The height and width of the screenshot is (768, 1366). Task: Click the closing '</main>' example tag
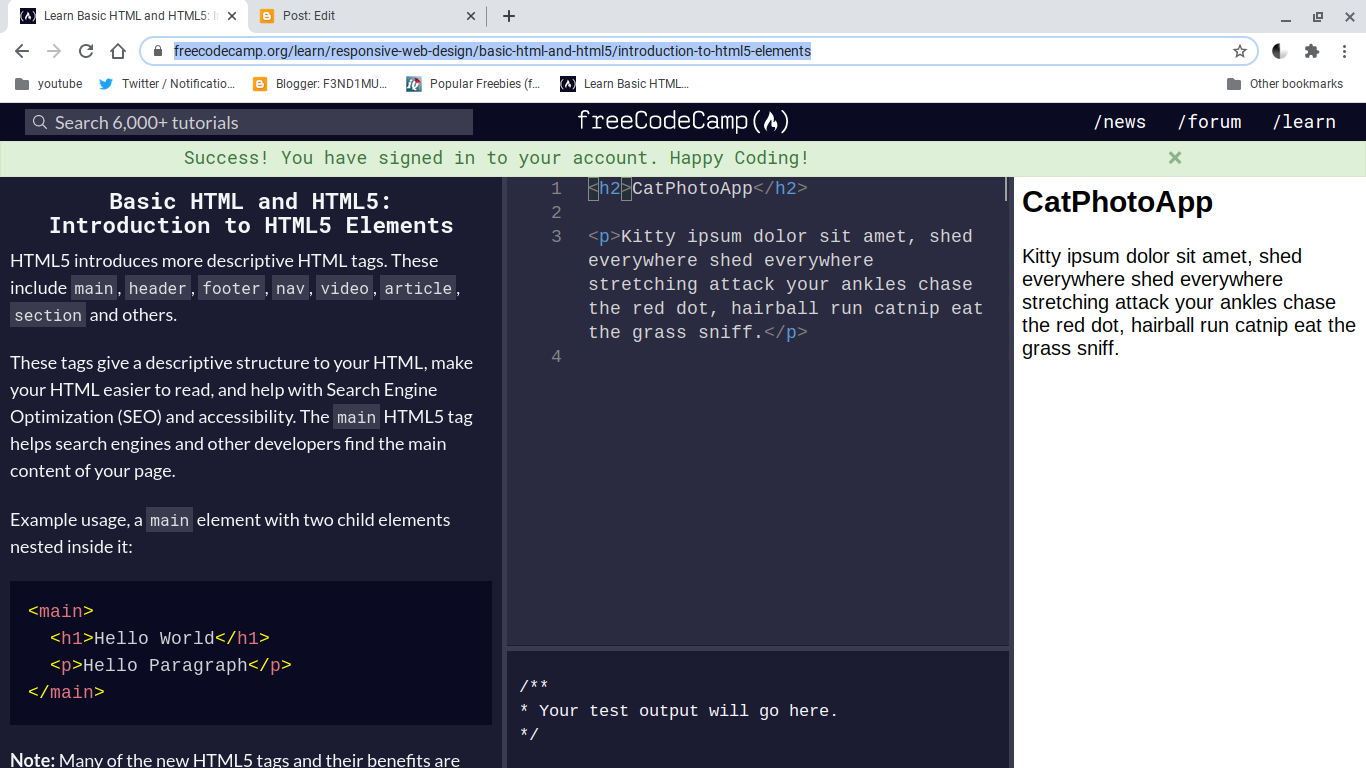pyautogui.click(x=66, y=692)
